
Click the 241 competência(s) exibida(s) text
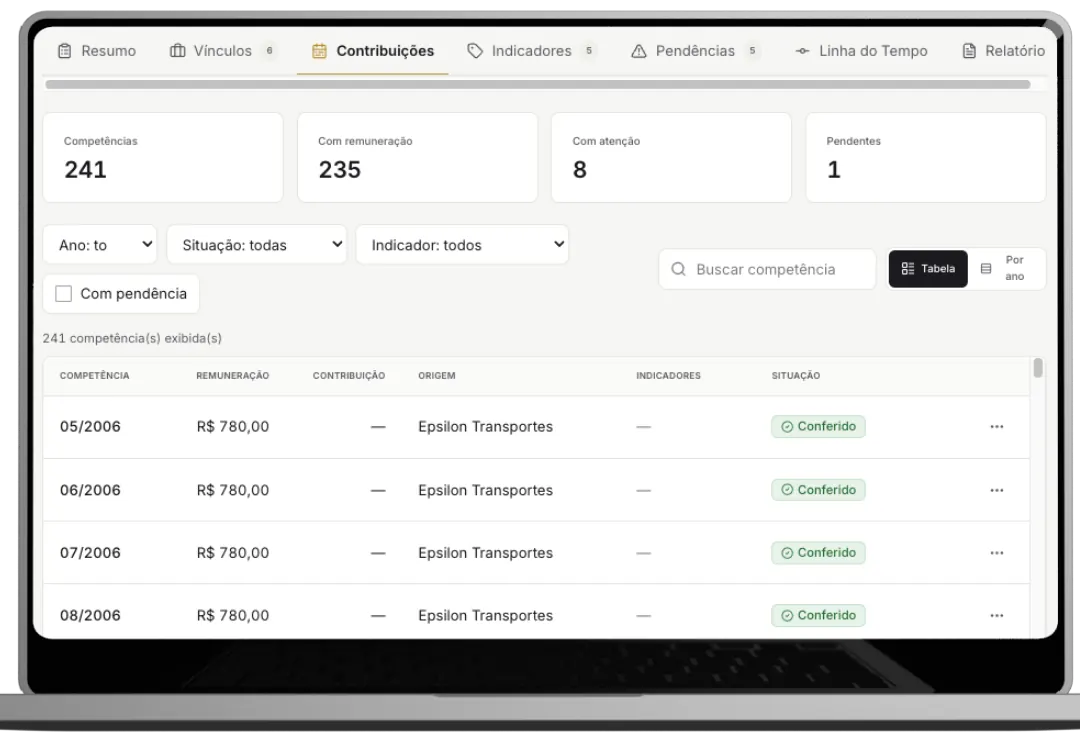[132, 338]
